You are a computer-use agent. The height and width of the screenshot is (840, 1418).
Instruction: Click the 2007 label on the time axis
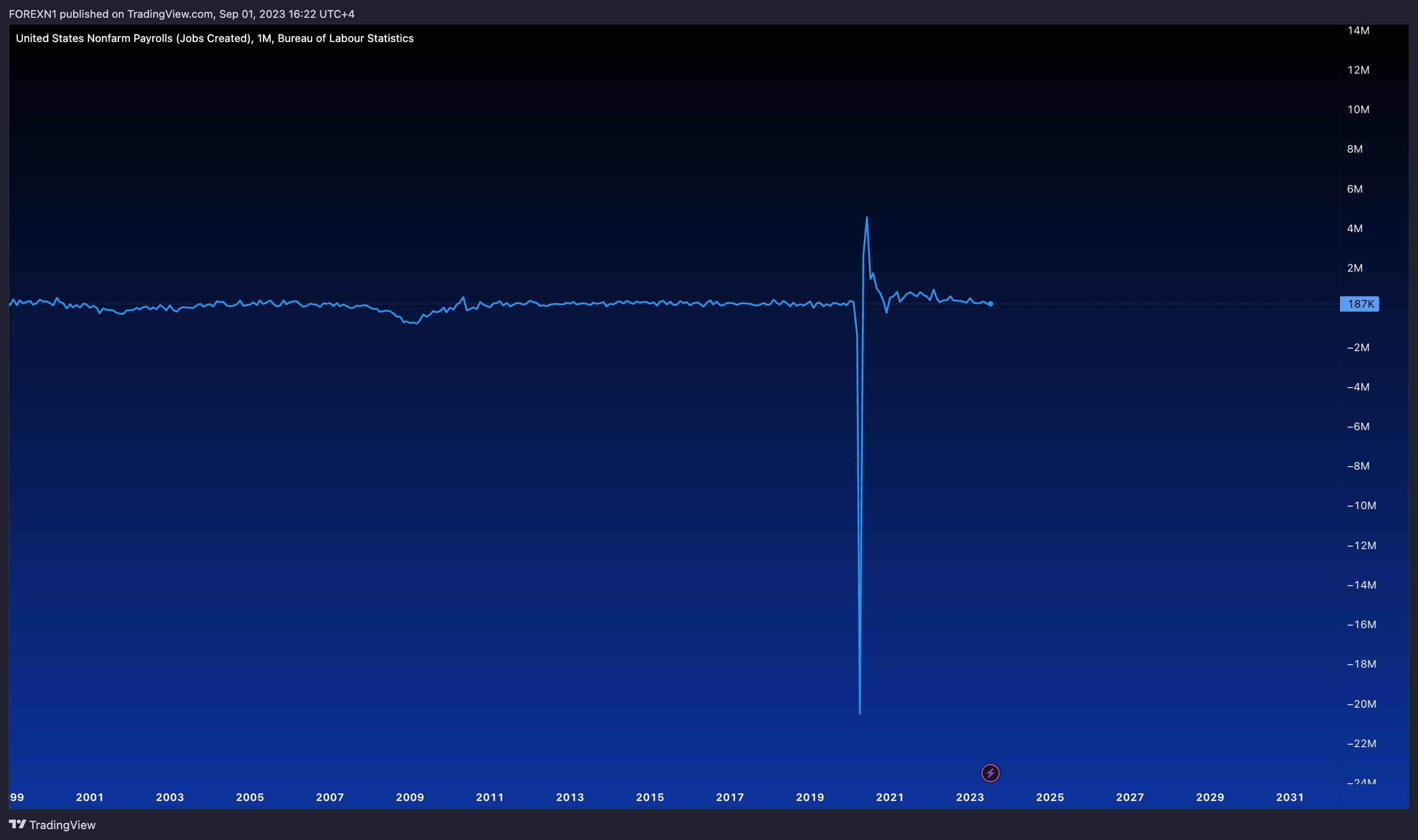(x=330, y=797)
